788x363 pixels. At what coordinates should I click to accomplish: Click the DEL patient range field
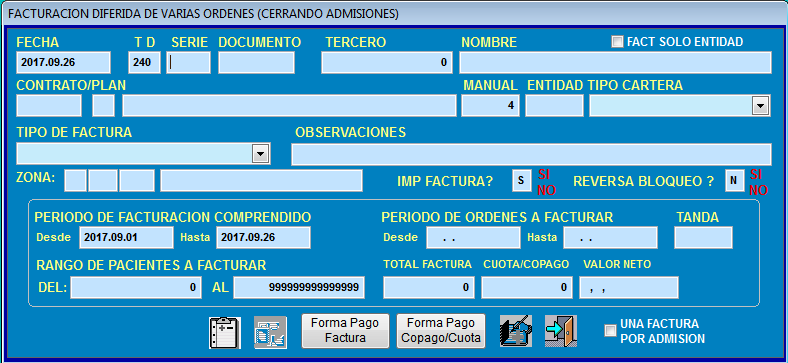[x=136, y=288]
